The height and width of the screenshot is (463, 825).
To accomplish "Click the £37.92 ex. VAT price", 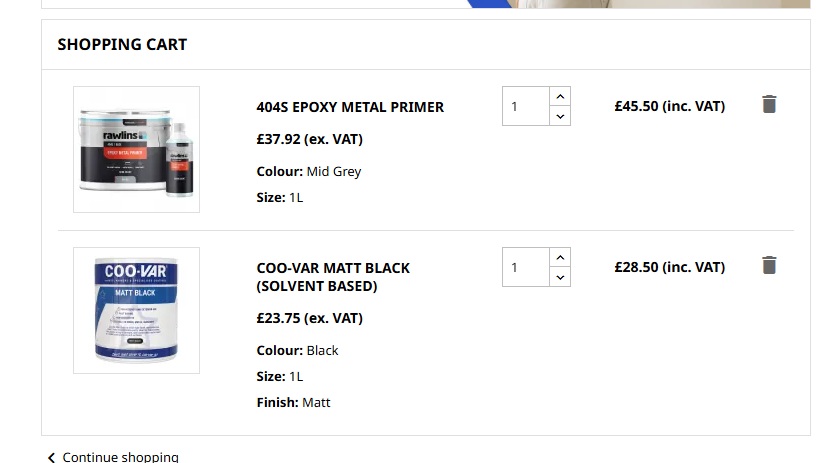I will pos(309,139).
